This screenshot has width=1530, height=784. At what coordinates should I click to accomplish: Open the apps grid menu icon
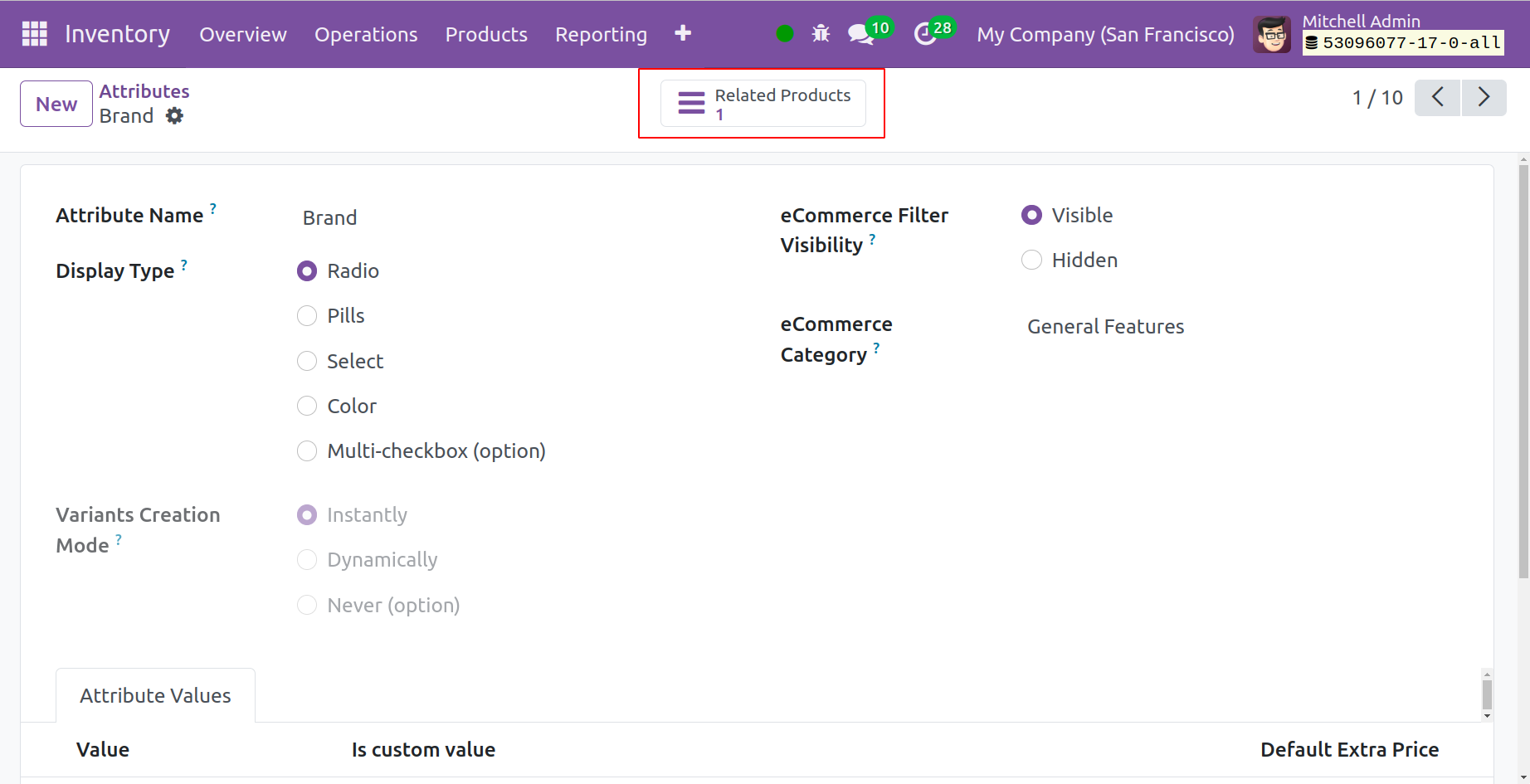tap(34, 33)
